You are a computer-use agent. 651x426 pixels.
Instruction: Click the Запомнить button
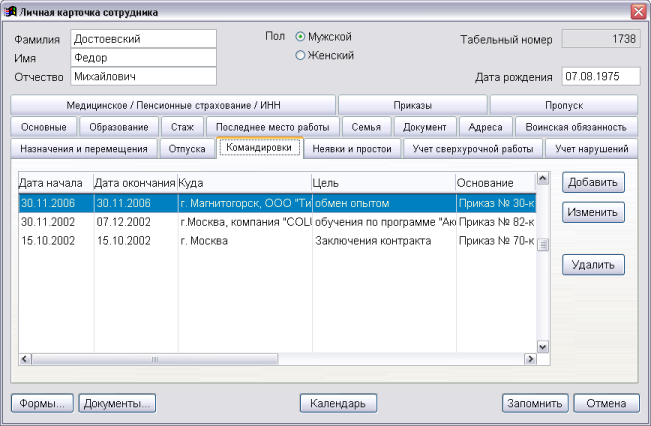point(534,404)
